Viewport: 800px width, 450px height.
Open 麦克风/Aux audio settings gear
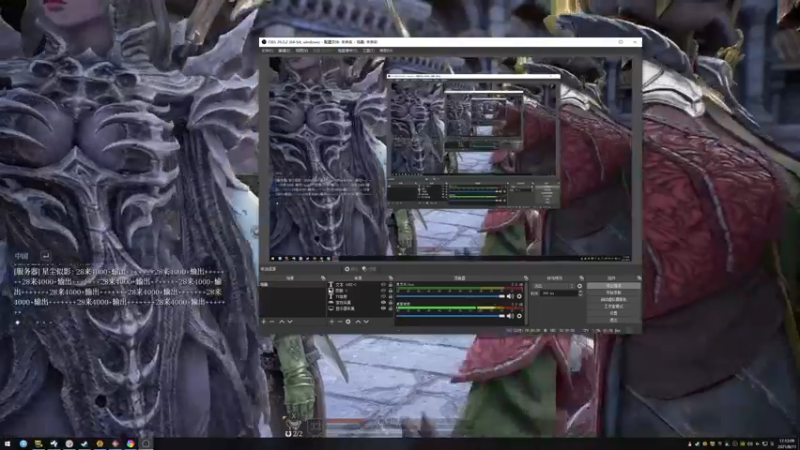coord(519,296)
